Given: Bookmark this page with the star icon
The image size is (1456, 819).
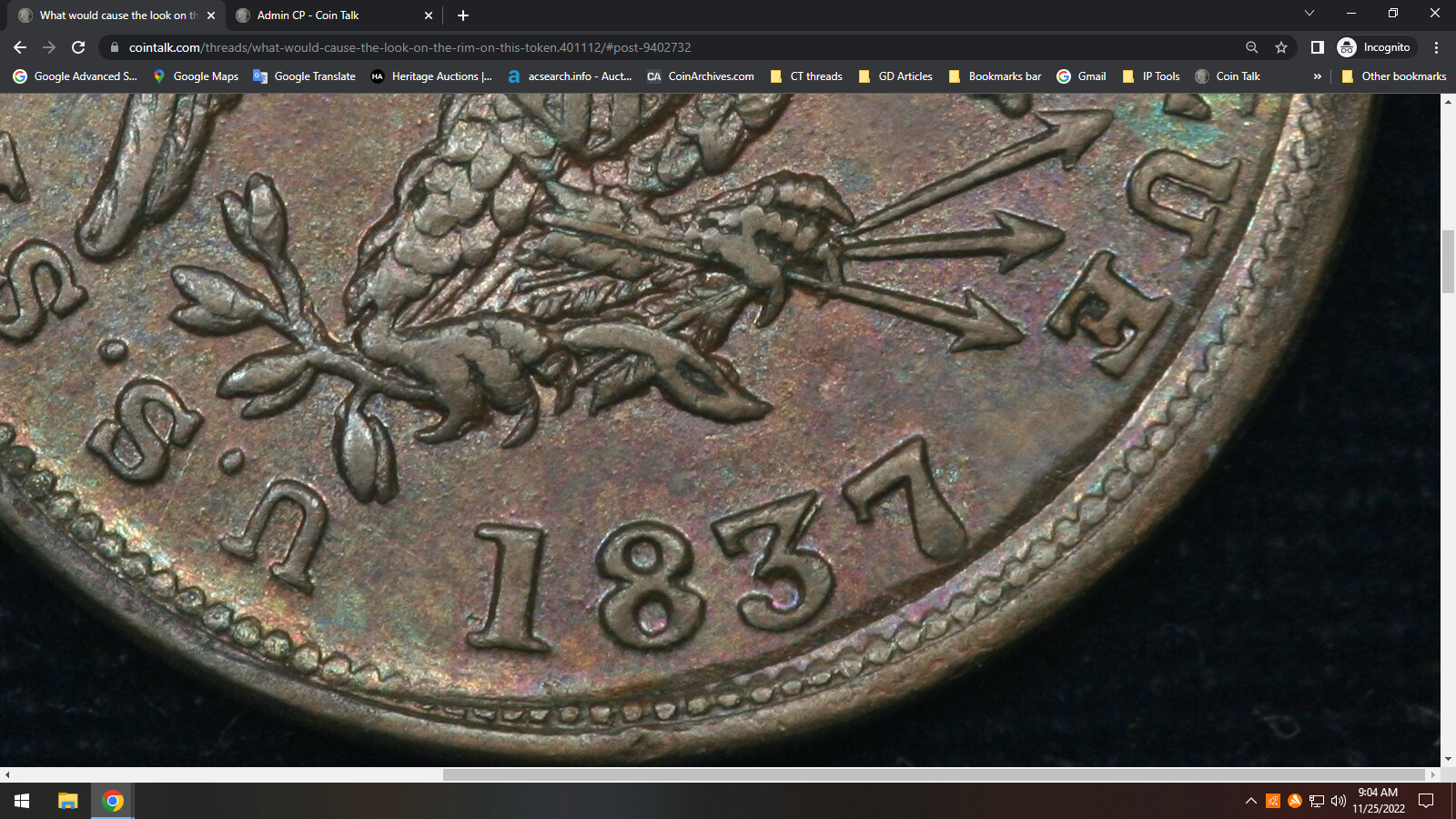Looking at the screenshot, I should (x=1281, y=47).
